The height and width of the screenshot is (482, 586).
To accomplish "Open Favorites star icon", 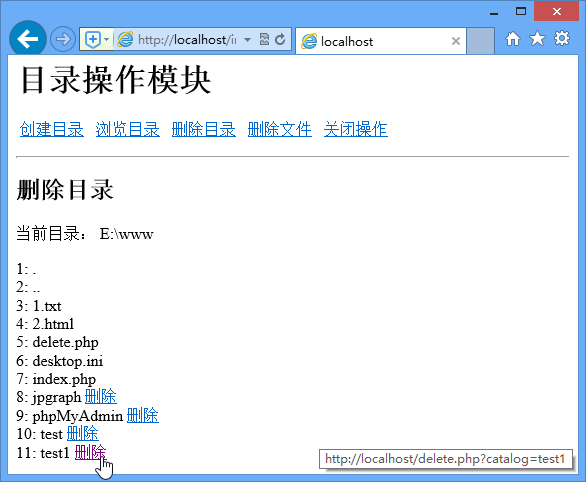I will pyautogui.click(x=537, y=38).
